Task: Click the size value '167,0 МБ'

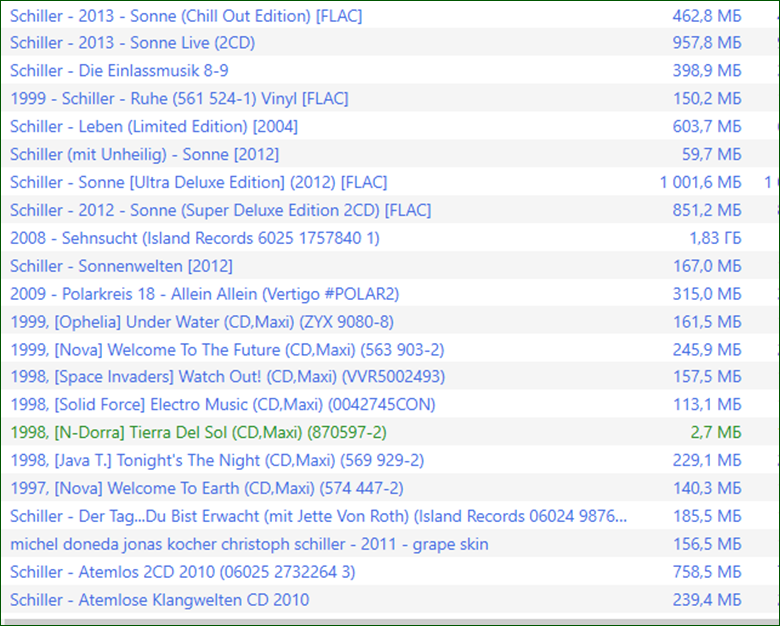Action: 707,266
